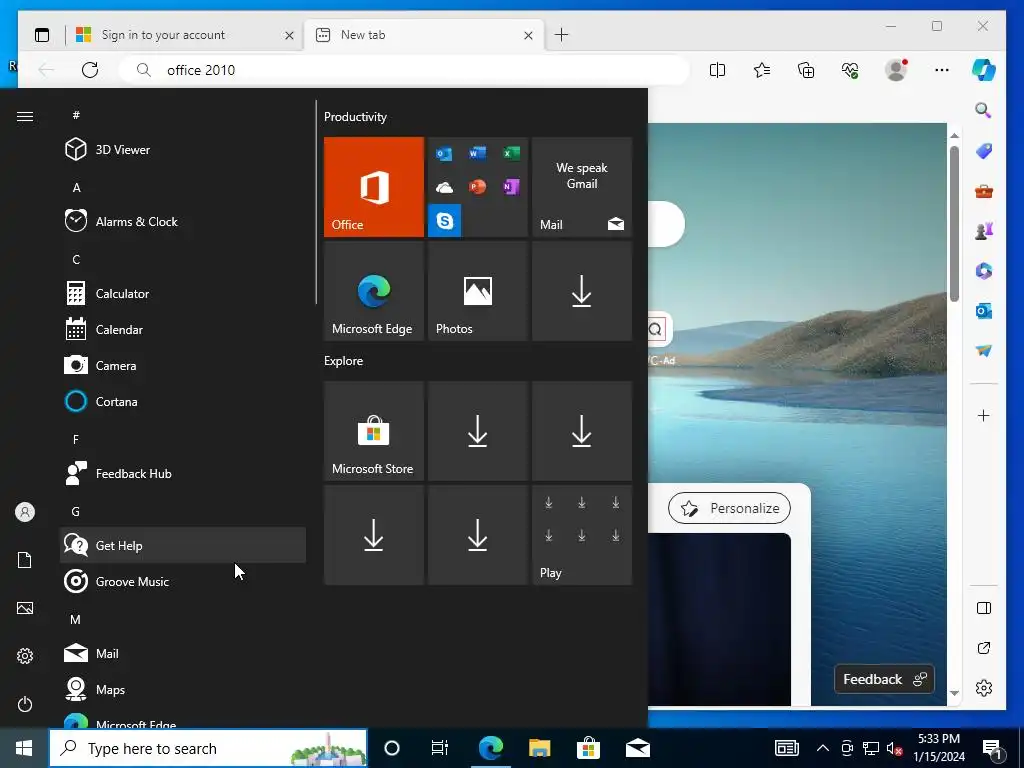Image resolution: width=1024 pixels, height=768 pixels.
Task: Open 3D Viewer from the app list
Action: (x=183, y=150)
